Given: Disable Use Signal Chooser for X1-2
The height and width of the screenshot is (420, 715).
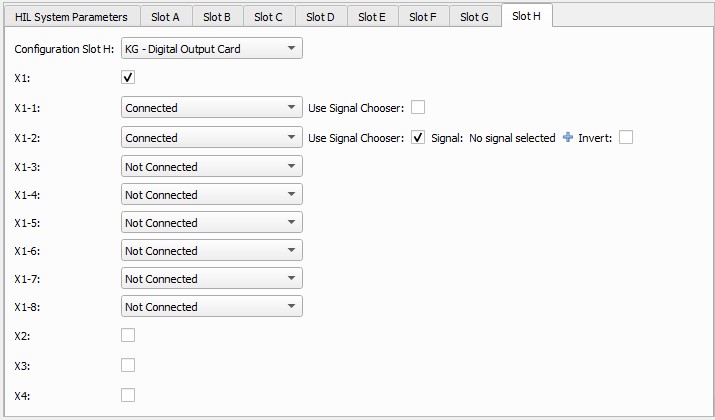Looking at the screenshot, I should click(x=418, y=137).
